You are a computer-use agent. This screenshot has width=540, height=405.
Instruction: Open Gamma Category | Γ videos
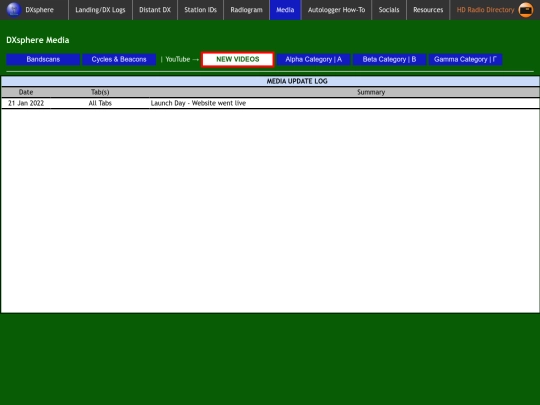click(465, 59)
